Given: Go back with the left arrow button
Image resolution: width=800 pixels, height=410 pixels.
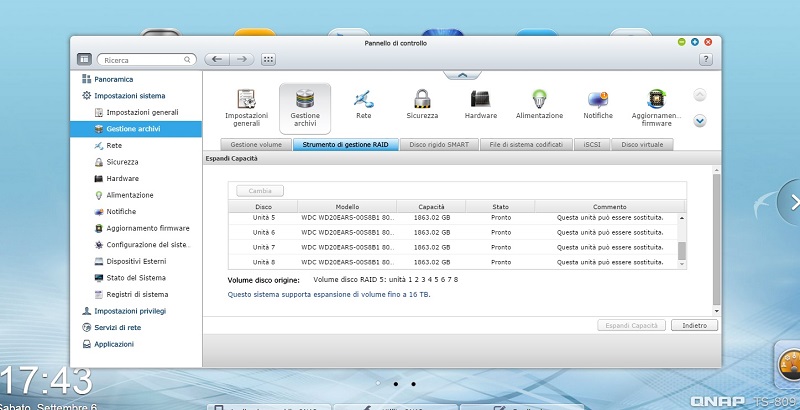Looking at the screenshot, I should 217,60.
